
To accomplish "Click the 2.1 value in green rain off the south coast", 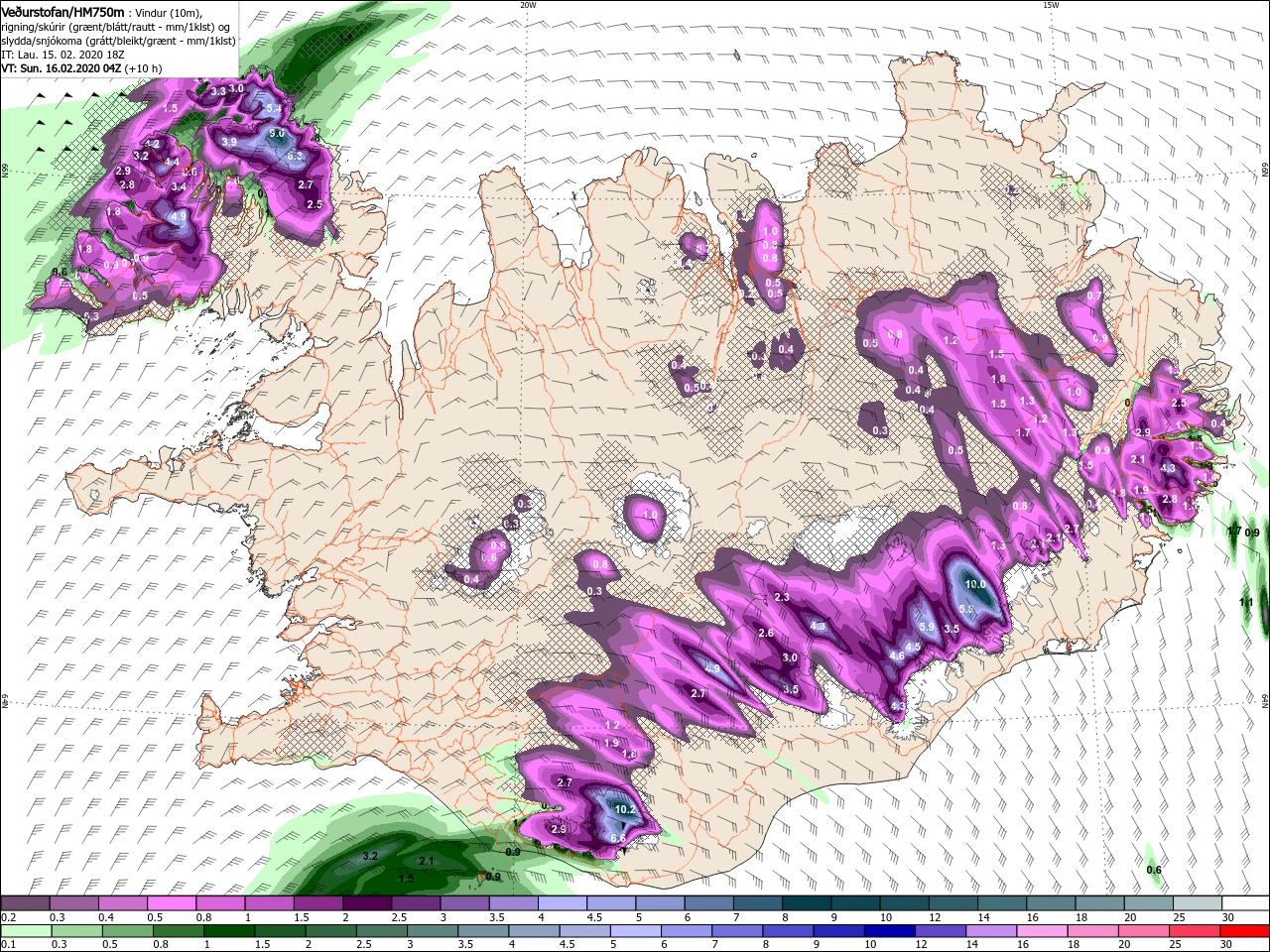I will coord(427,861).
